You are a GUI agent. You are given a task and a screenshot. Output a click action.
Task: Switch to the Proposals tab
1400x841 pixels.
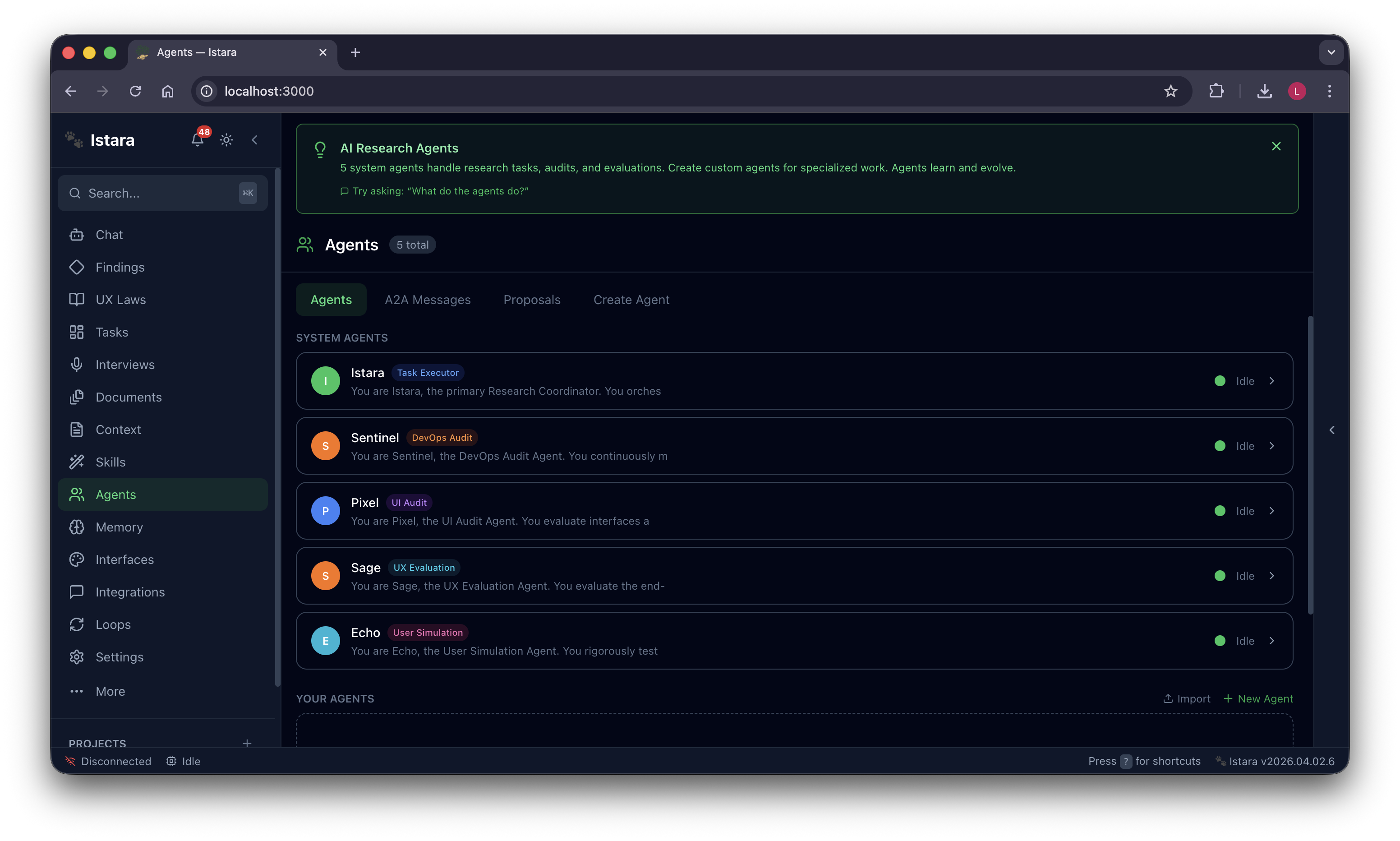[531, 300]
